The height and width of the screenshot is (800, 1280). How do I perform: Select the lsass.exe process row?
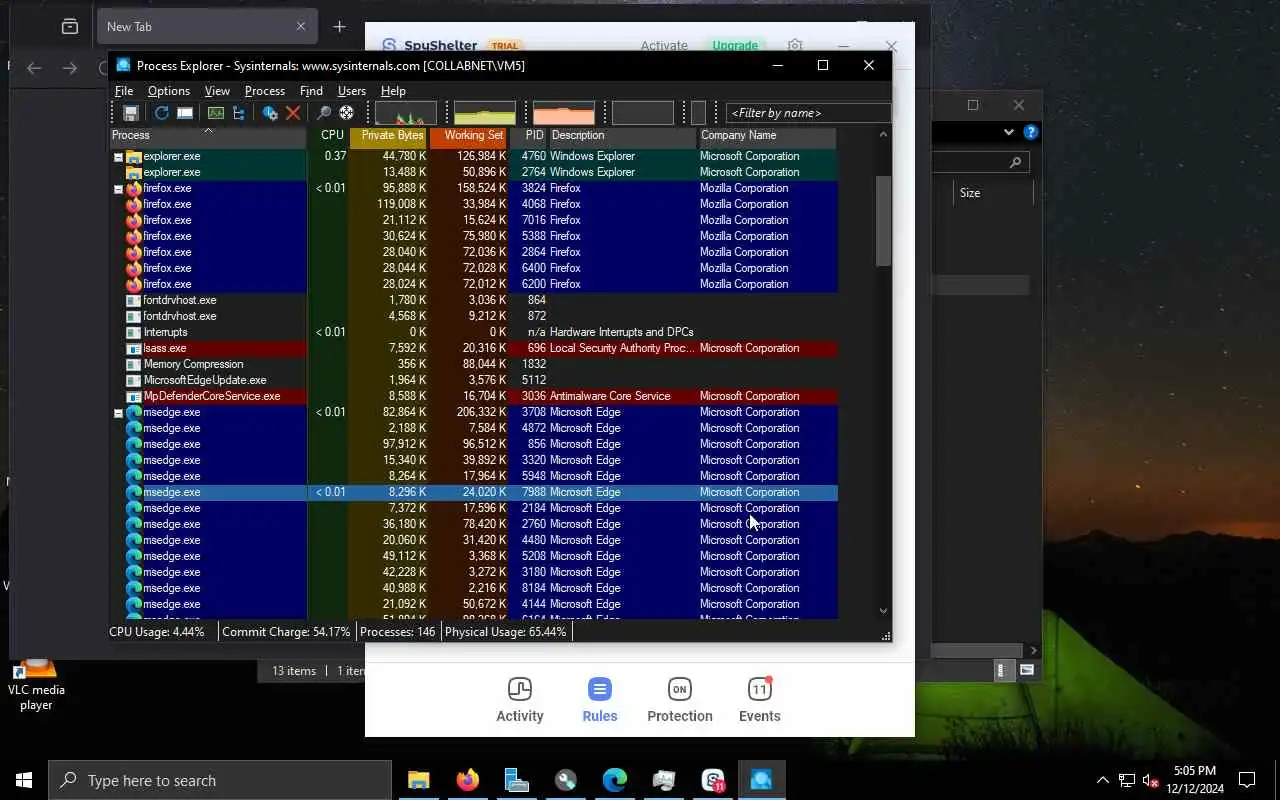[x=473, y=348]
